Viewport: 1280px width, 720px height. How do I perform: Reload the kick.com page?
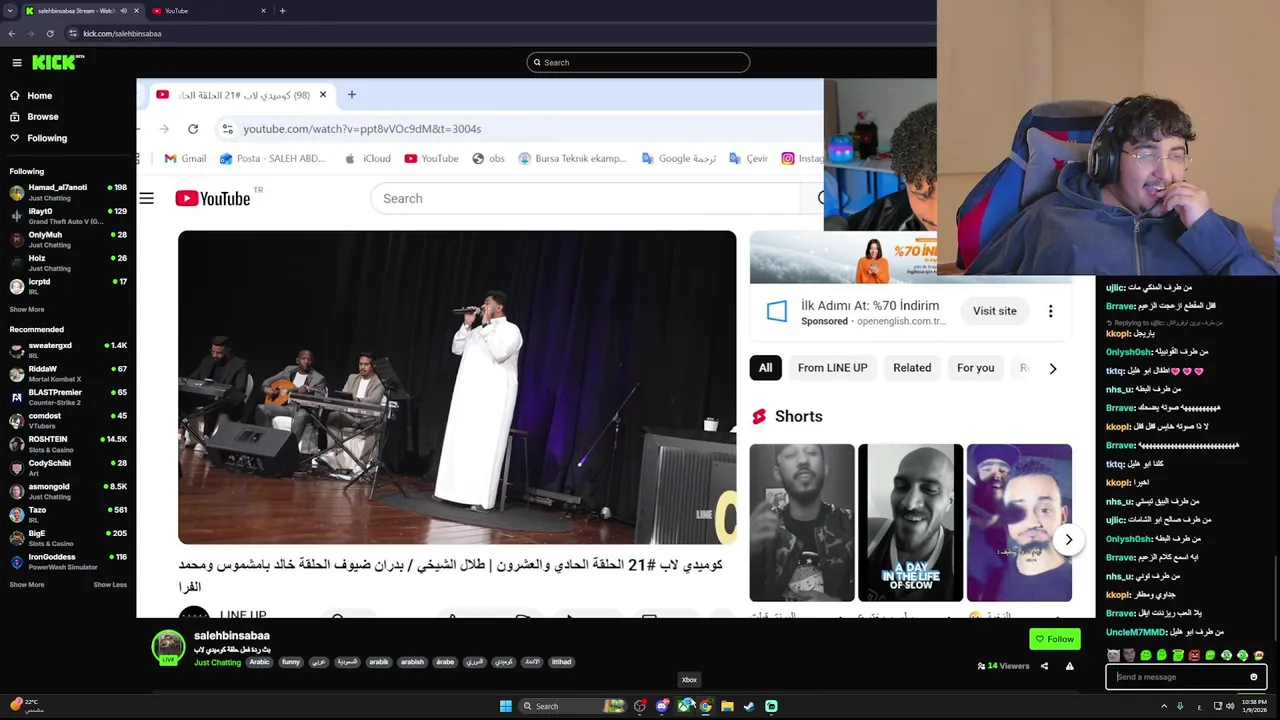tap(50, 33)
